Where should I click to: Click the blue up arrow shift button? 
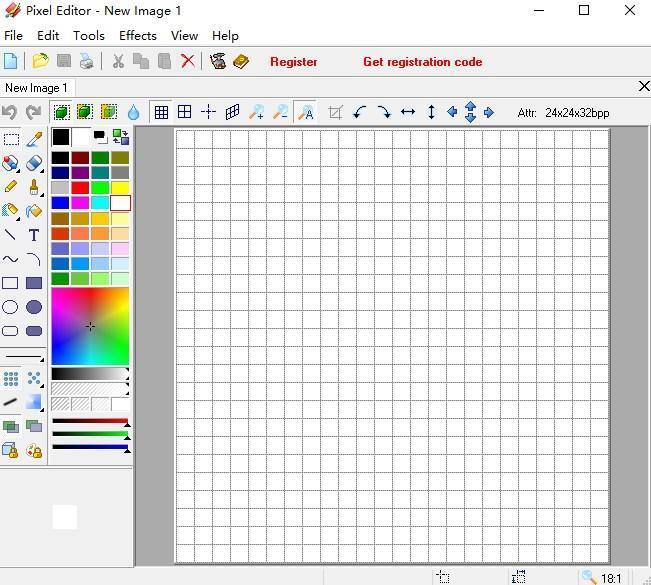470,106
